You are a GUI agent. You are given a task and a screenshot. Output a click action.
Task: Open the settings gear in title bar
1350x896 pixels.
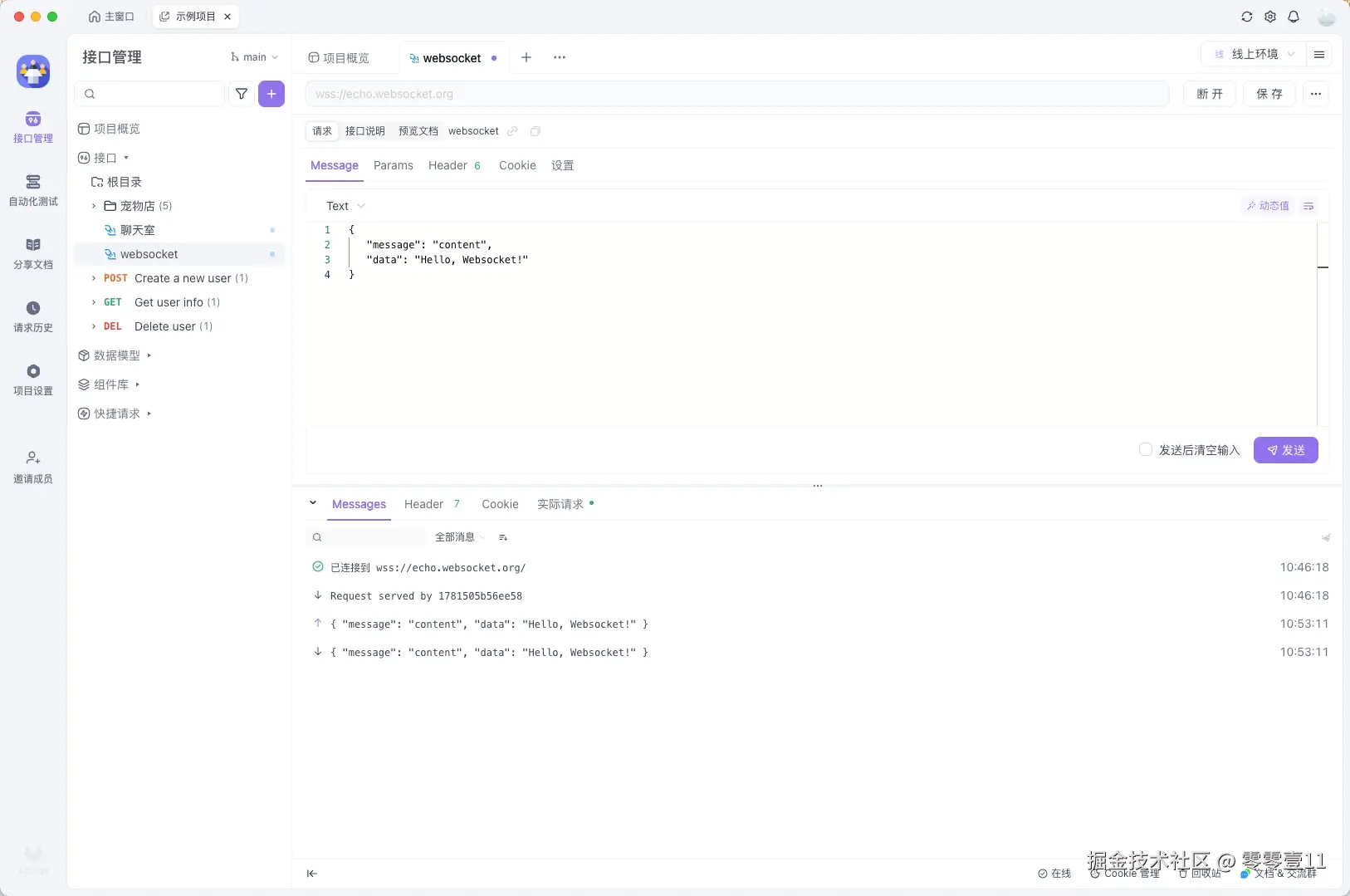[x=1270, y=17]
